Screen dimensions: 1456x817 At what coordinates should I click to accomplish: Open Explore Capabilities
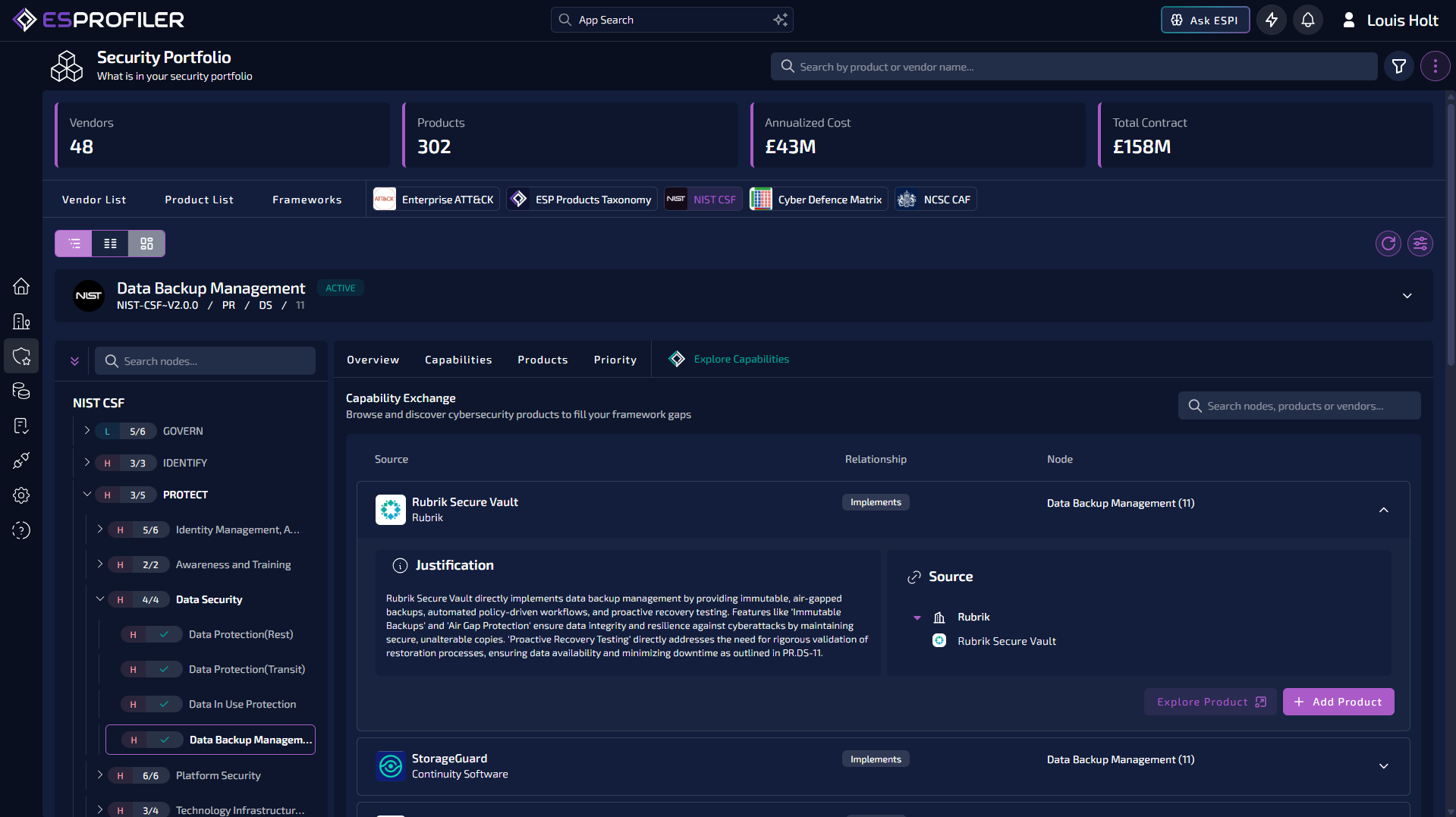click(x=728, y=359)
